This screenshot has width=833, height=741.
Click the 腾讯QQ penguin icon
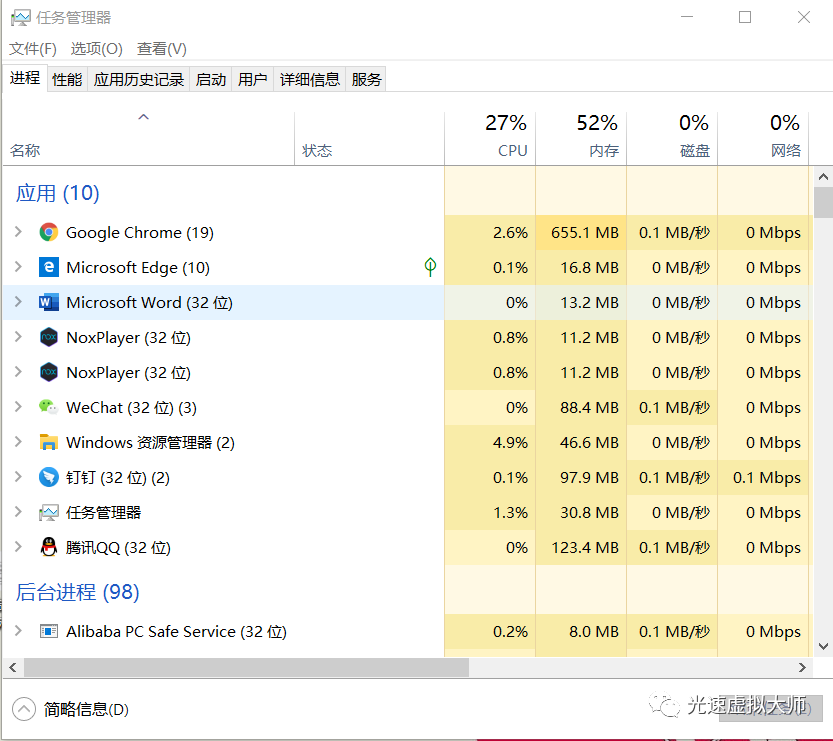(48, 547)
